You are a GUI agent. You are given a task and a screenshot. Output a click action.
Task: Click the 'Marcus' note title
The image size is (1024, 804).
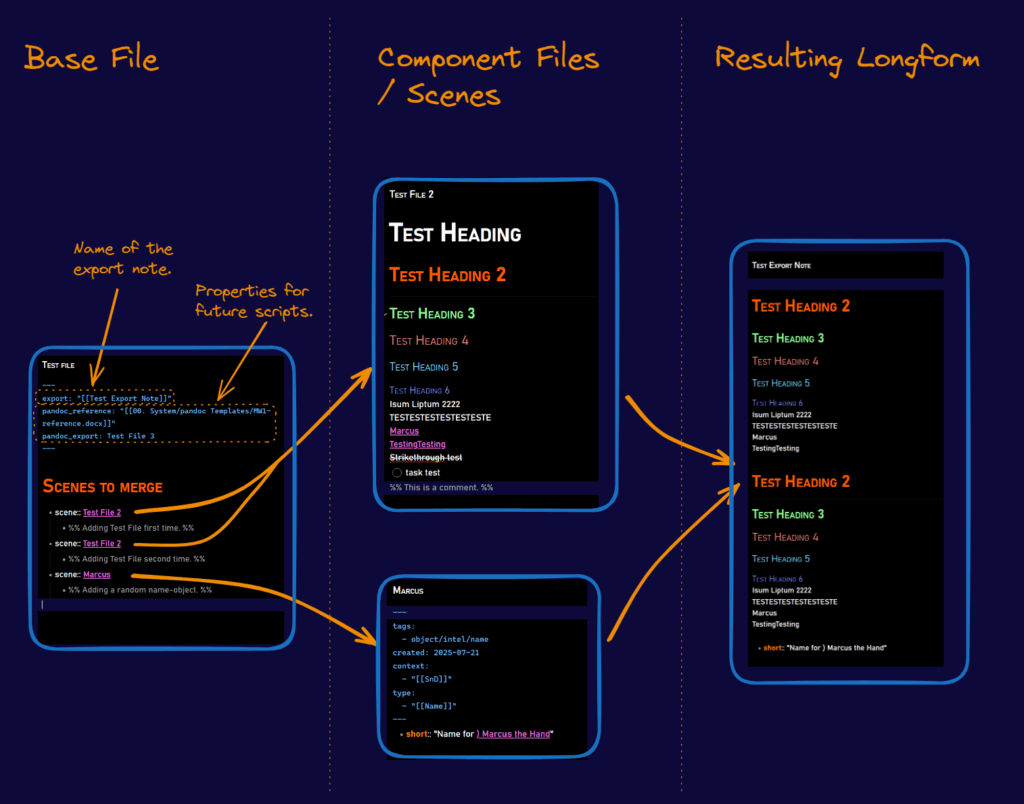[x=407, y=591]
